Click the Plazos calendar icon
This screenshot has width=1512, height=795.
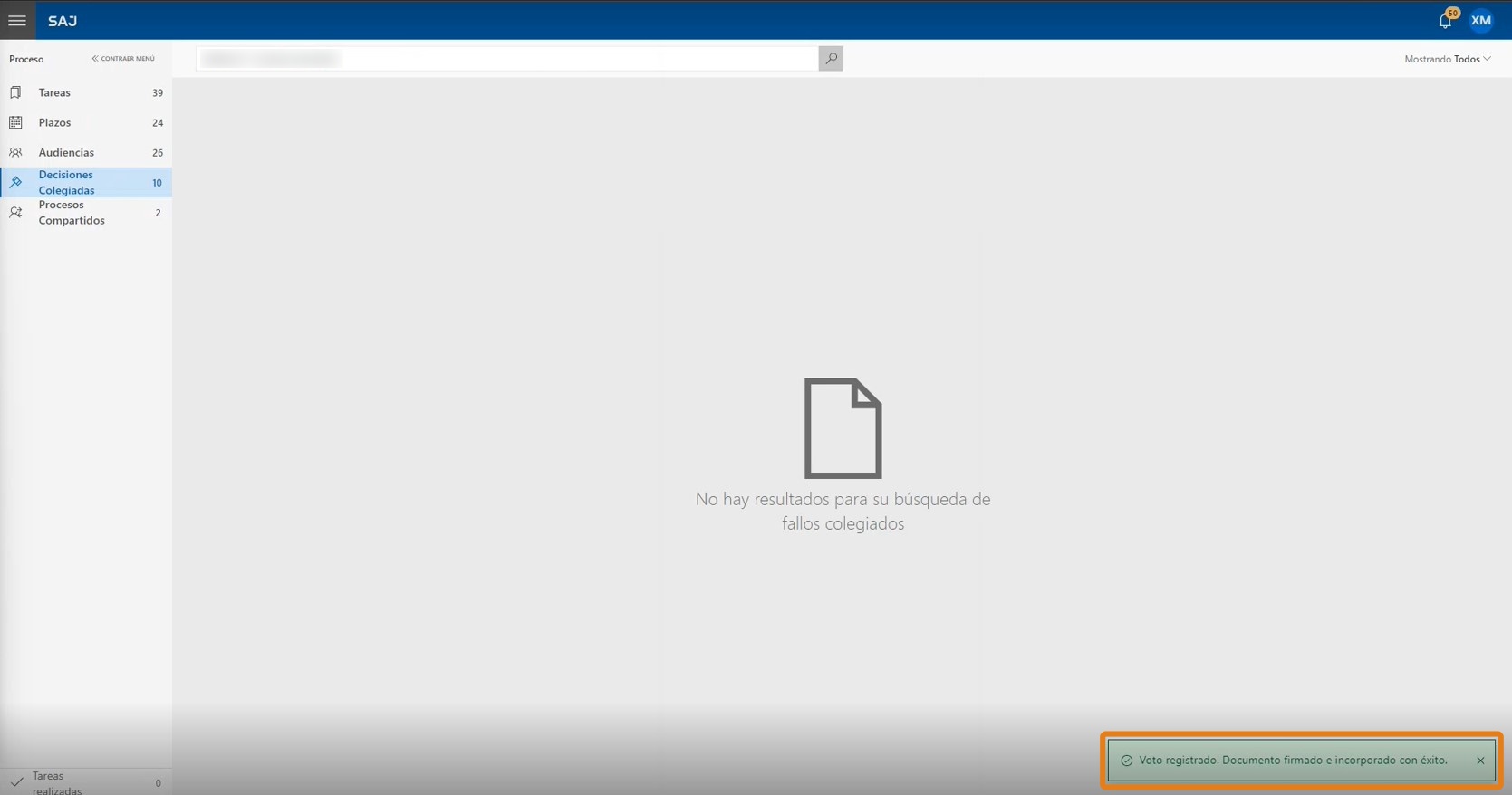click(15, 122)
